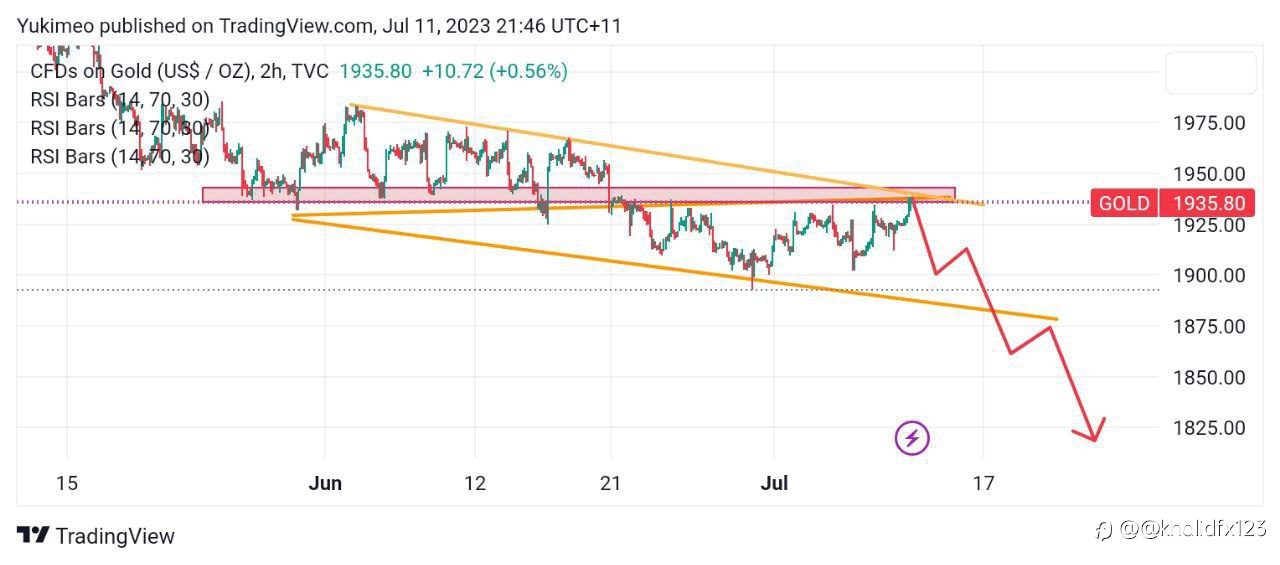Open the TradingView brand link
Viewport: 1280px width, 565px height.
[x=96, y=536]
